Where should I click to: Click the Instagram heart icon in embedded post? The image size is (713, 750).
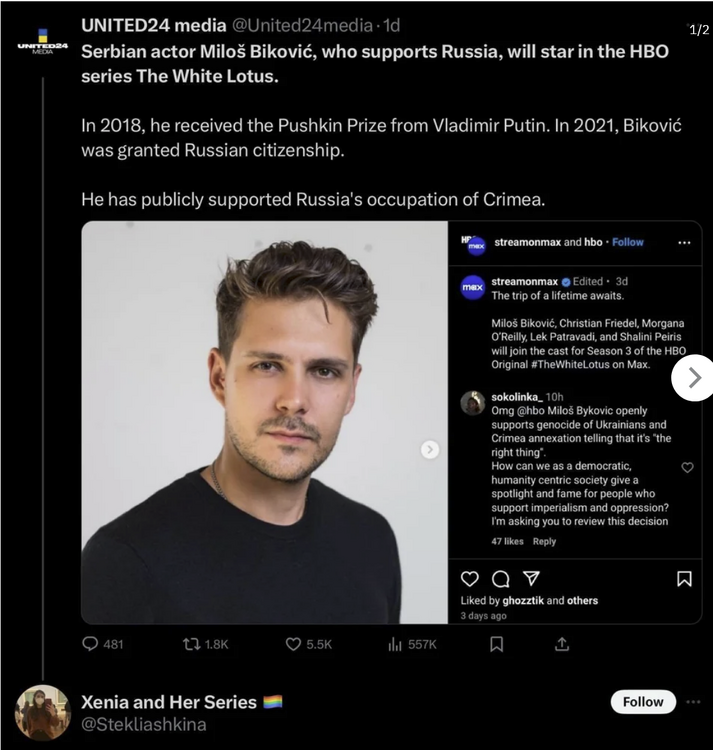point(469,579)
